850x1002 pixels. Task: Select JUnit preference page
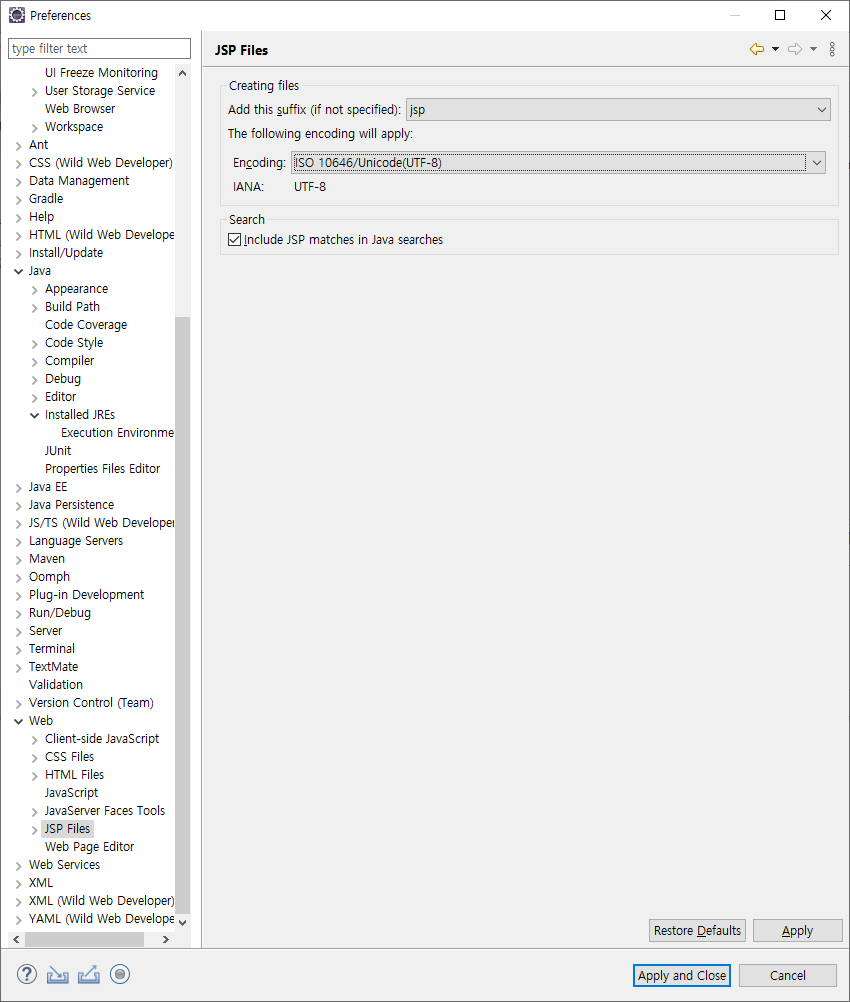pos(58,451)
